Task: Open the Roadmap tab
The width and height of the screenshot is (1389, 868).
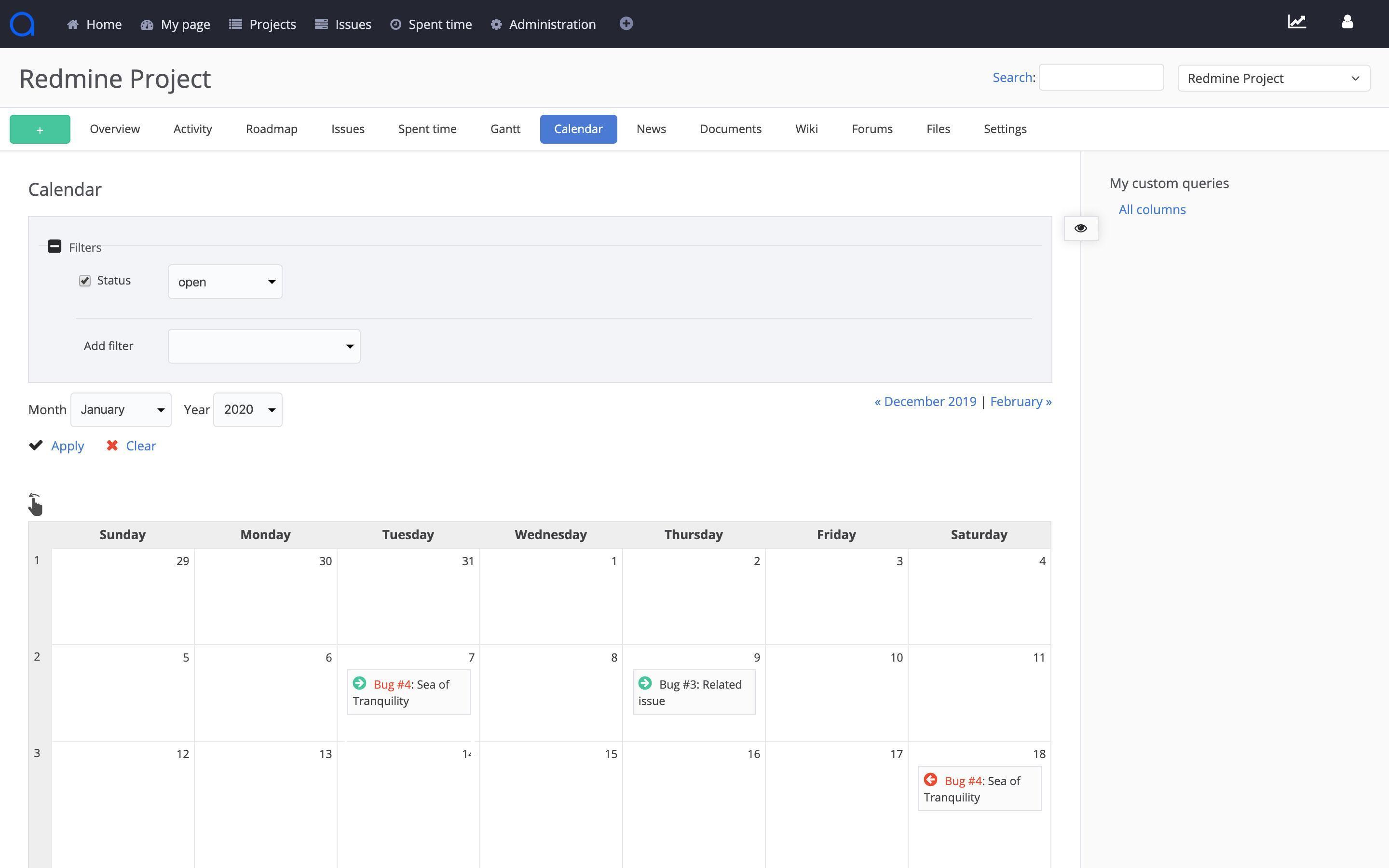Action: point(272,129)
